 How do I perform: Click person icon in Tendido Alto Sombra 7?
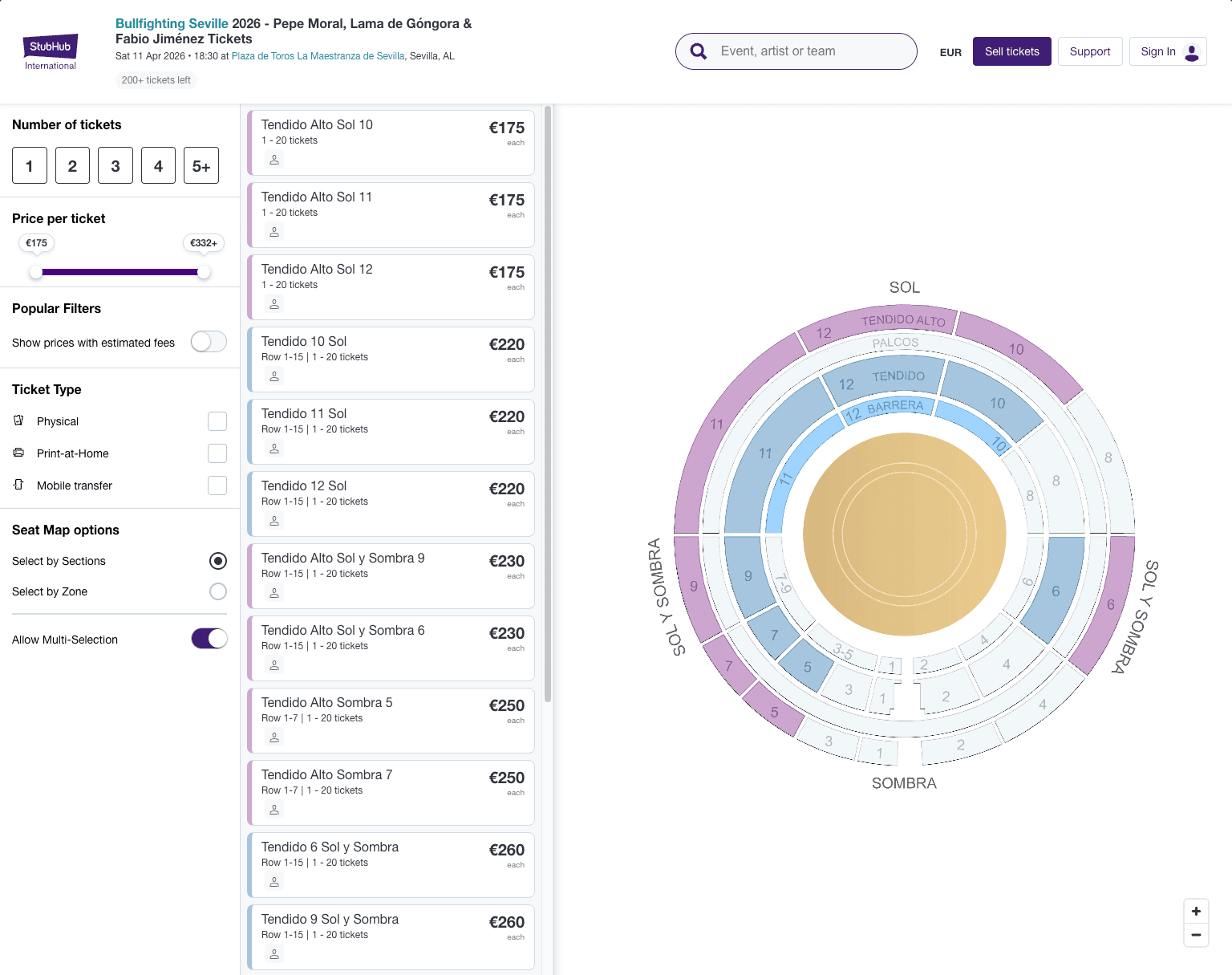(x=274, y=810)
